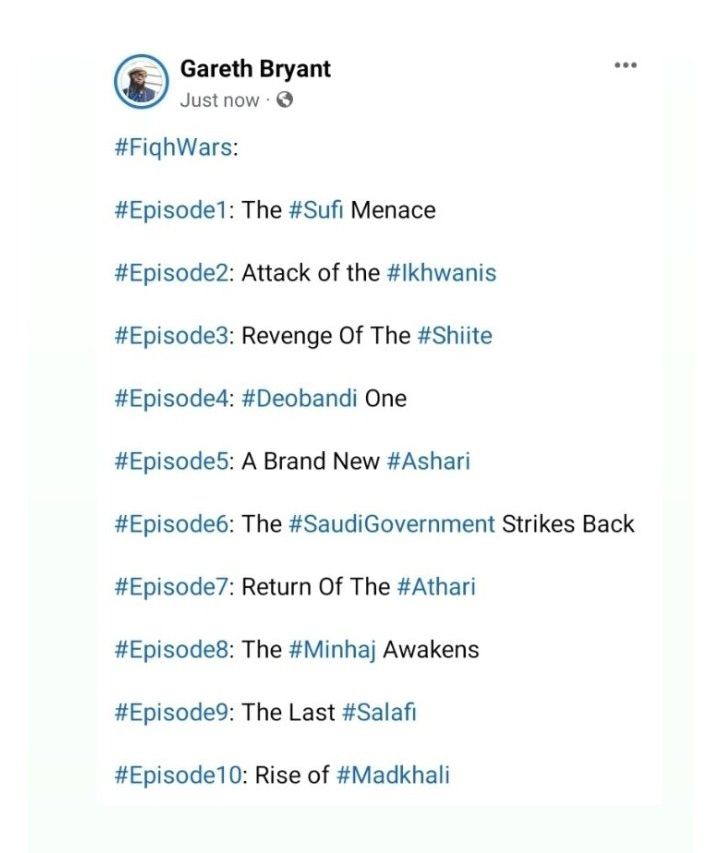Open the #Episode6 hashtag link
Screen dimensions: 720x853
(x=172, y=524)
